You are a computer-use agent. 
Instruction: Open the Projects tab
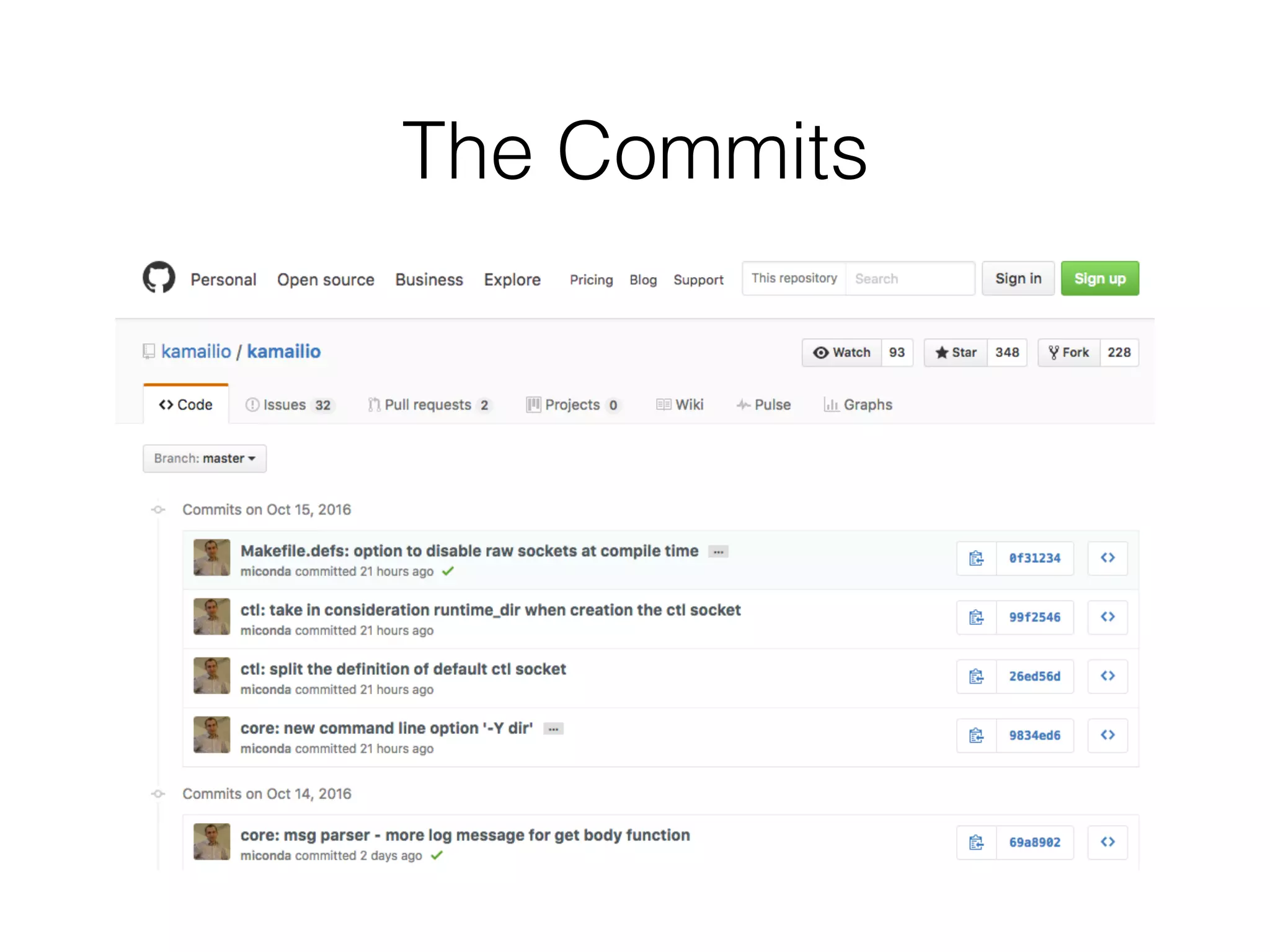pyautogui.click(x=573, y=405)
